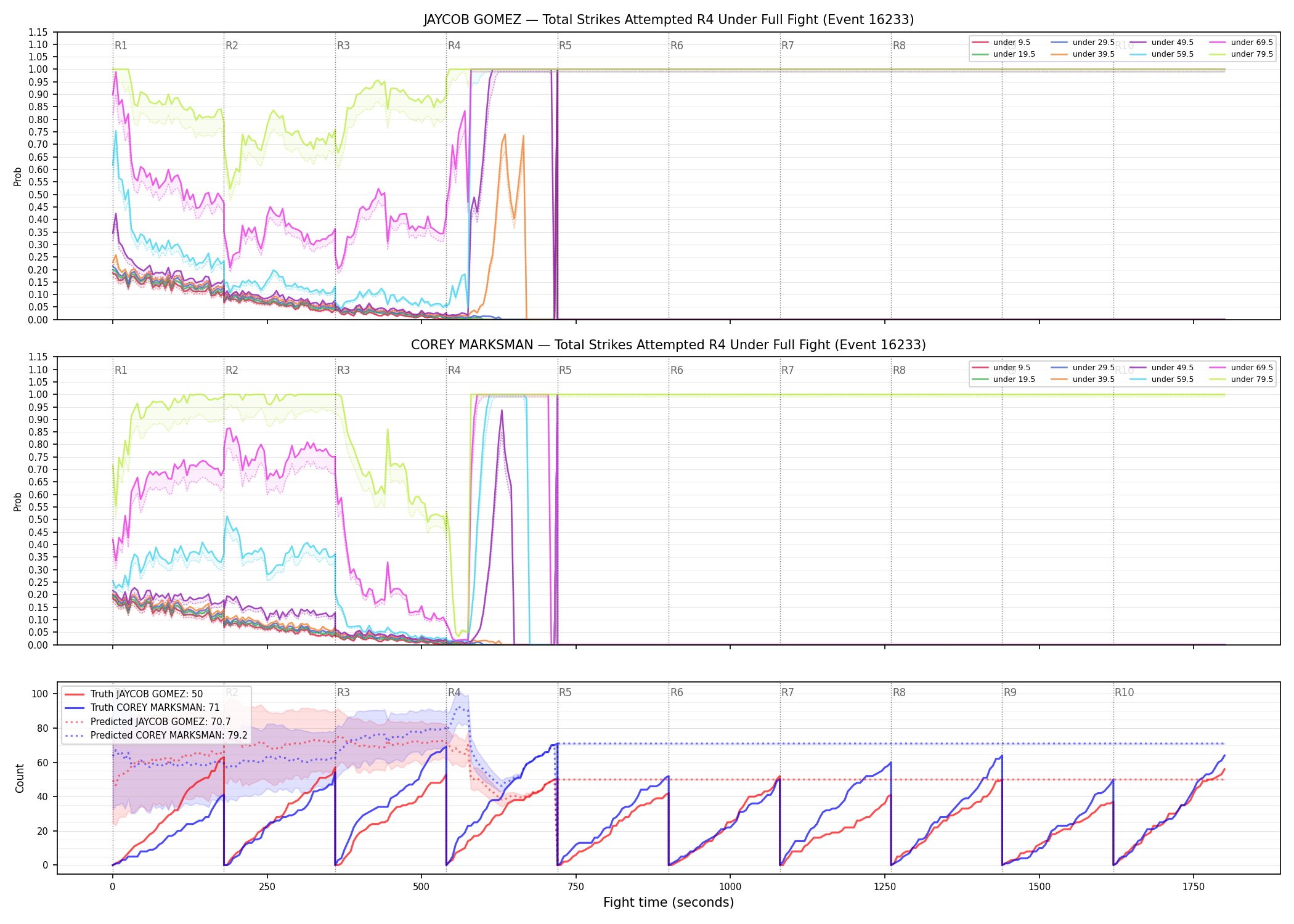This screenshot has height=924, width=1294.
Task: Click the JAYCOB GOMEZ chart title
Action: pyautogui.click(x=669, y=20)
